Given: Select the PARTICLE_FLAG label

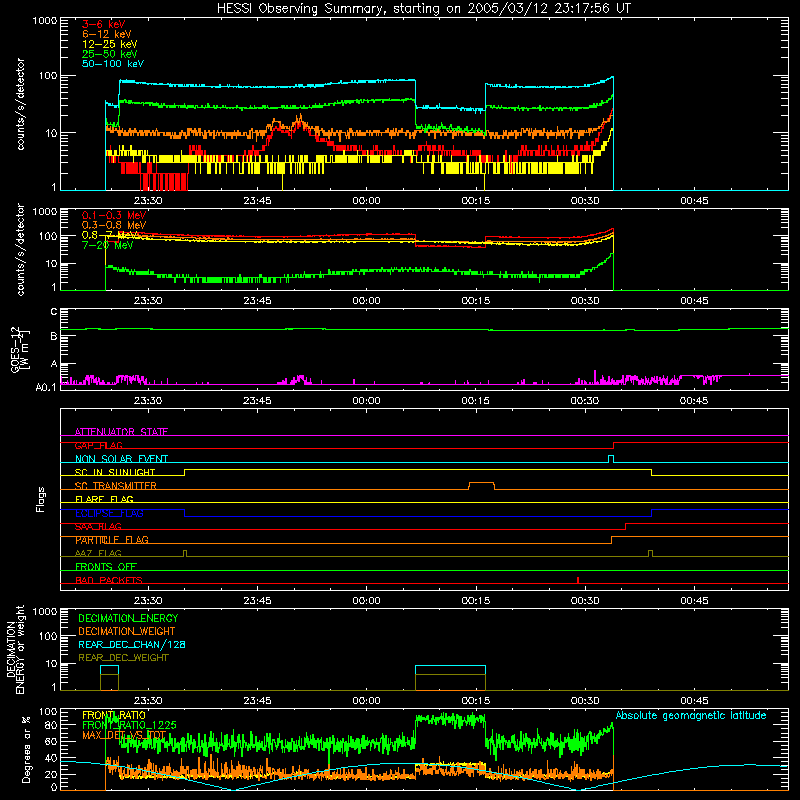Looking at the screenshot, I should pyautogui.click(x=112, y=540).
